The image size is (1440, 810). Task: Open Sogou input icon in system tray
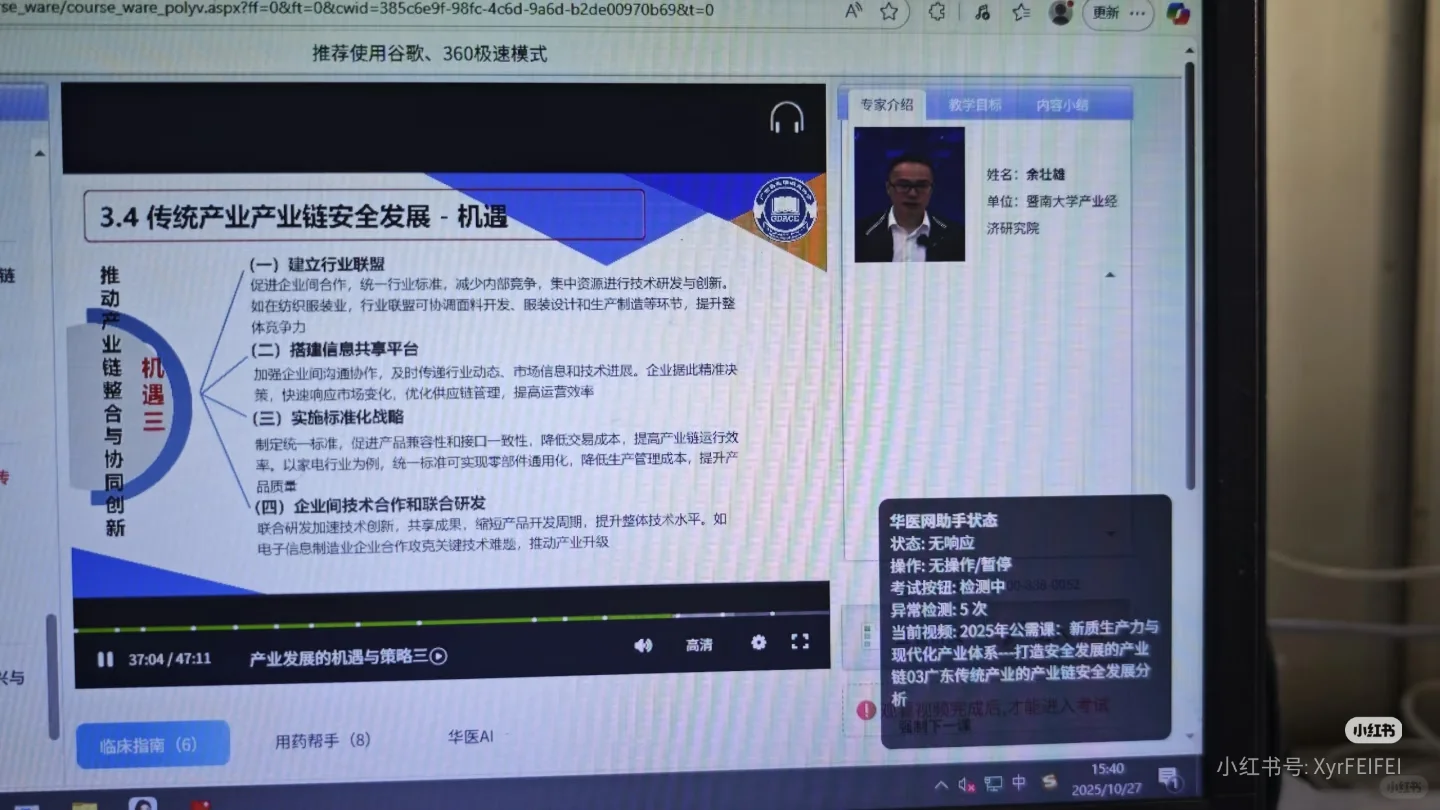click(x=1049, y=783)
